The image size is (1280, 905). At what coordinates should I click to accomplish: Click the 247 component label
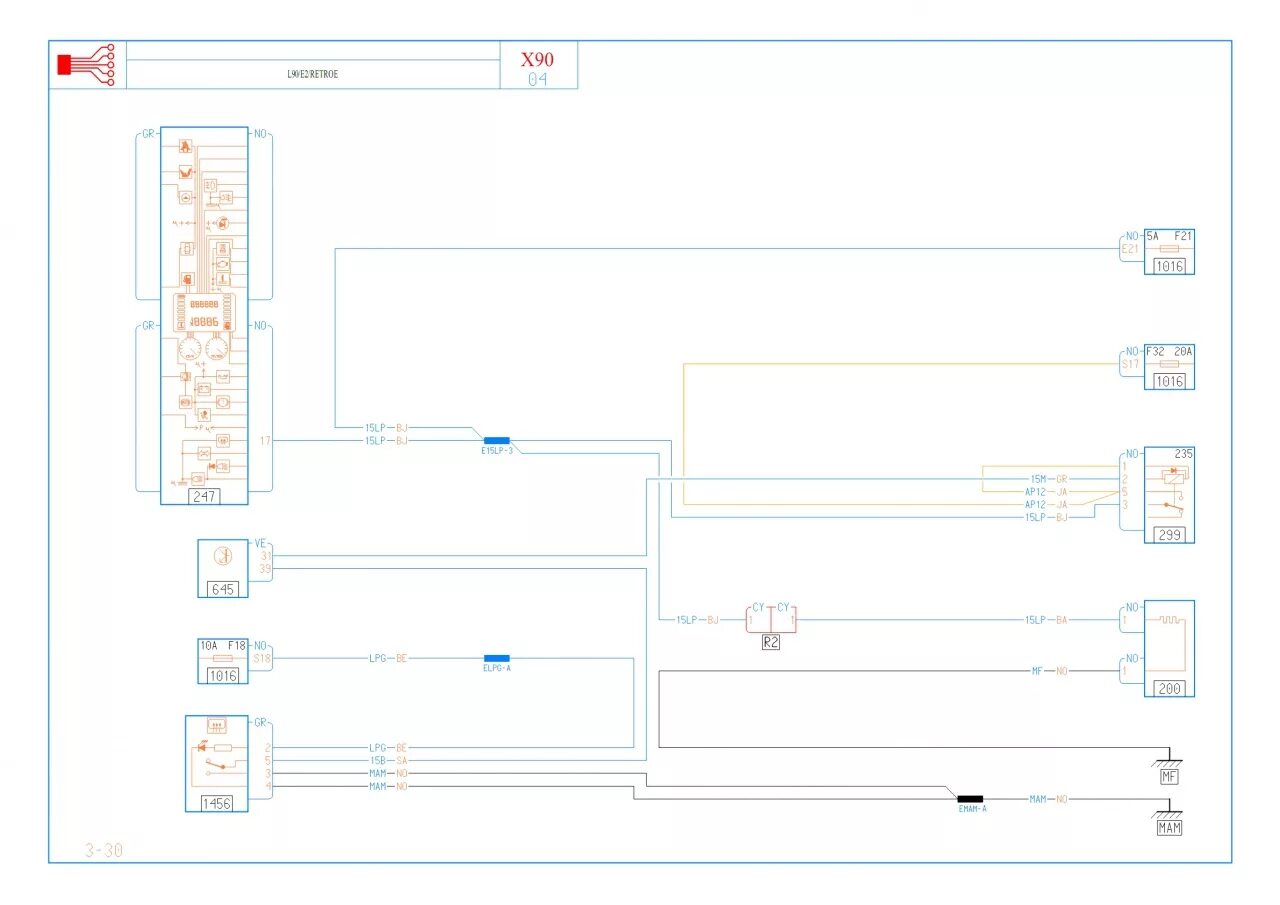[204, 495]
